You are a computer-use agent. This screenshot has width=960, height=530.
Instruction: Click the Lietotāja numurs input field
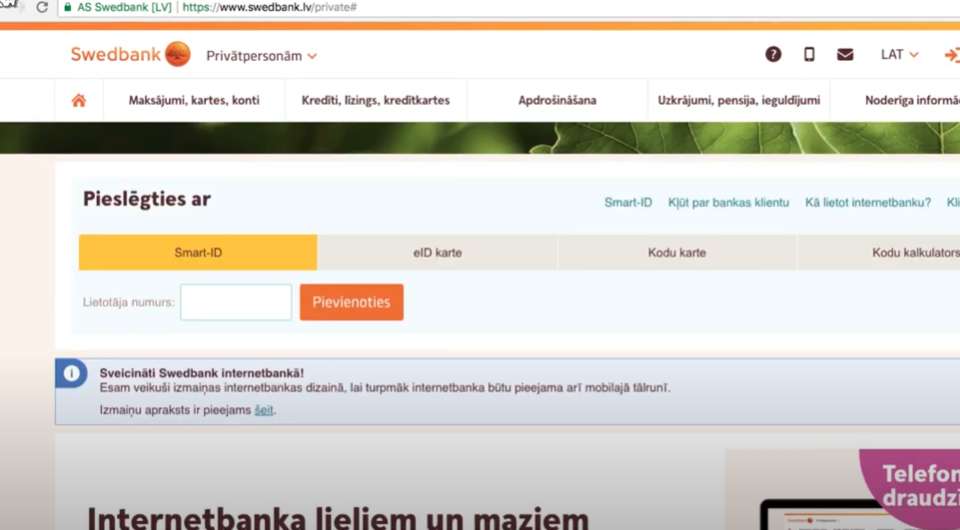tap(236, 302)
